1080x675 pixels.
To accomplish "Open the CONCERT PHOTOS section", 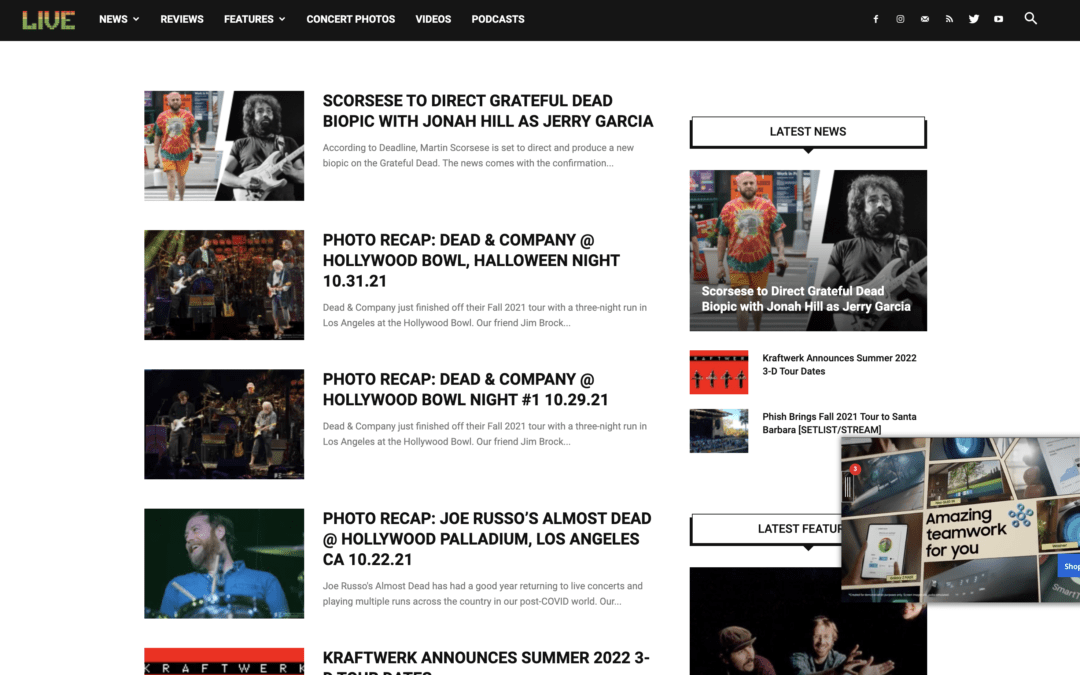I will [x=351, y=19].
